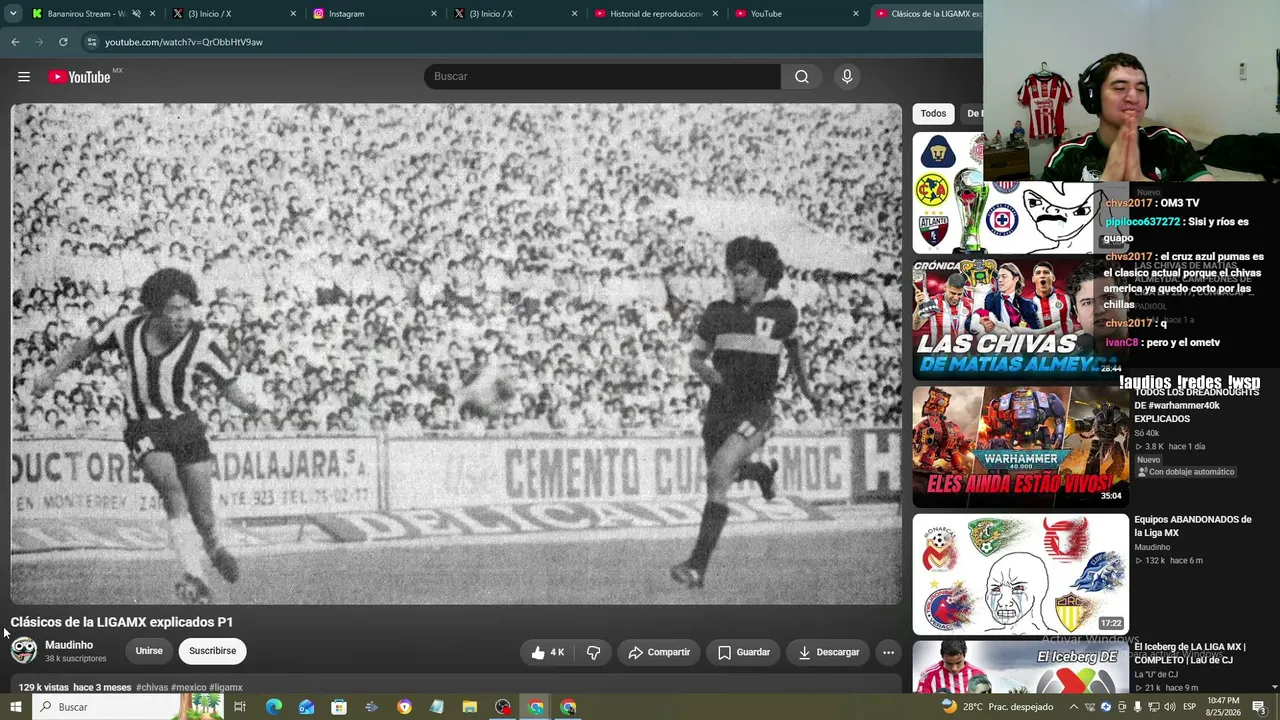Open more actions three-dot menu under video
The image size is (1280, 720).
[888, 652]
